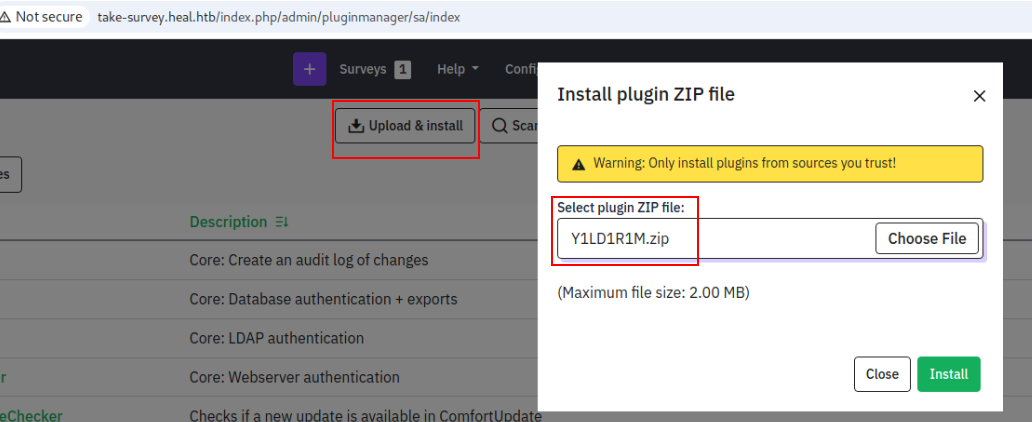Click the Surveys count badge 1
The width and height of the screenshot is (1032, 422).
403,69
